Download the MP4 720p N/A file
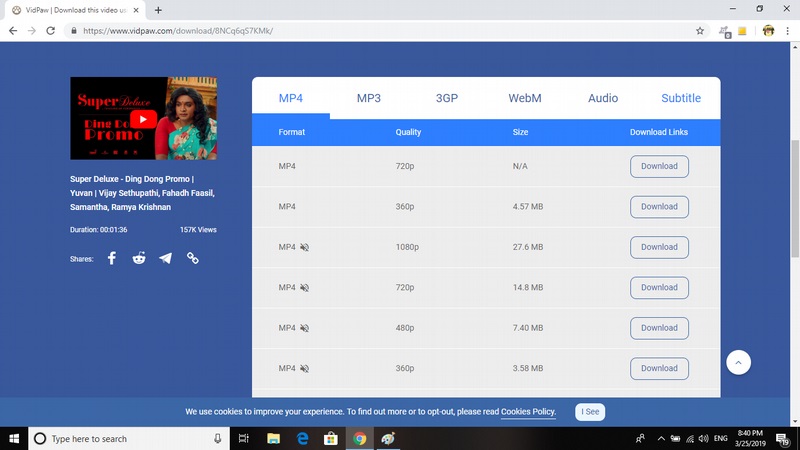The image size is (800, 450). pyautogui.click(x=659, y=166)
